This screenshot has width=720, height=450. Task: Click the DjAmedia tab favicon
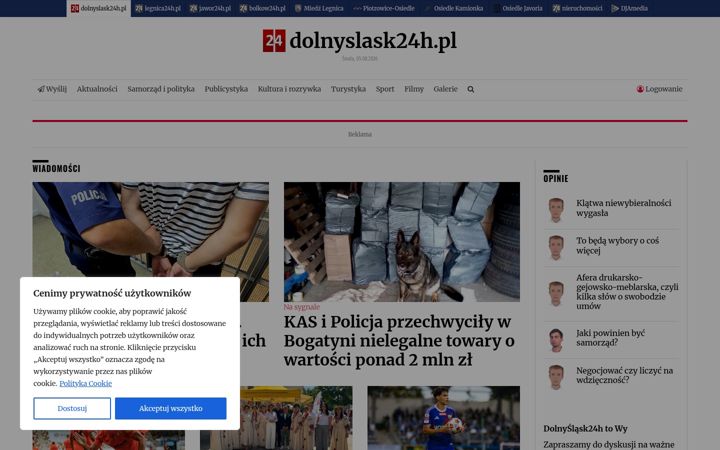(615, 8)
